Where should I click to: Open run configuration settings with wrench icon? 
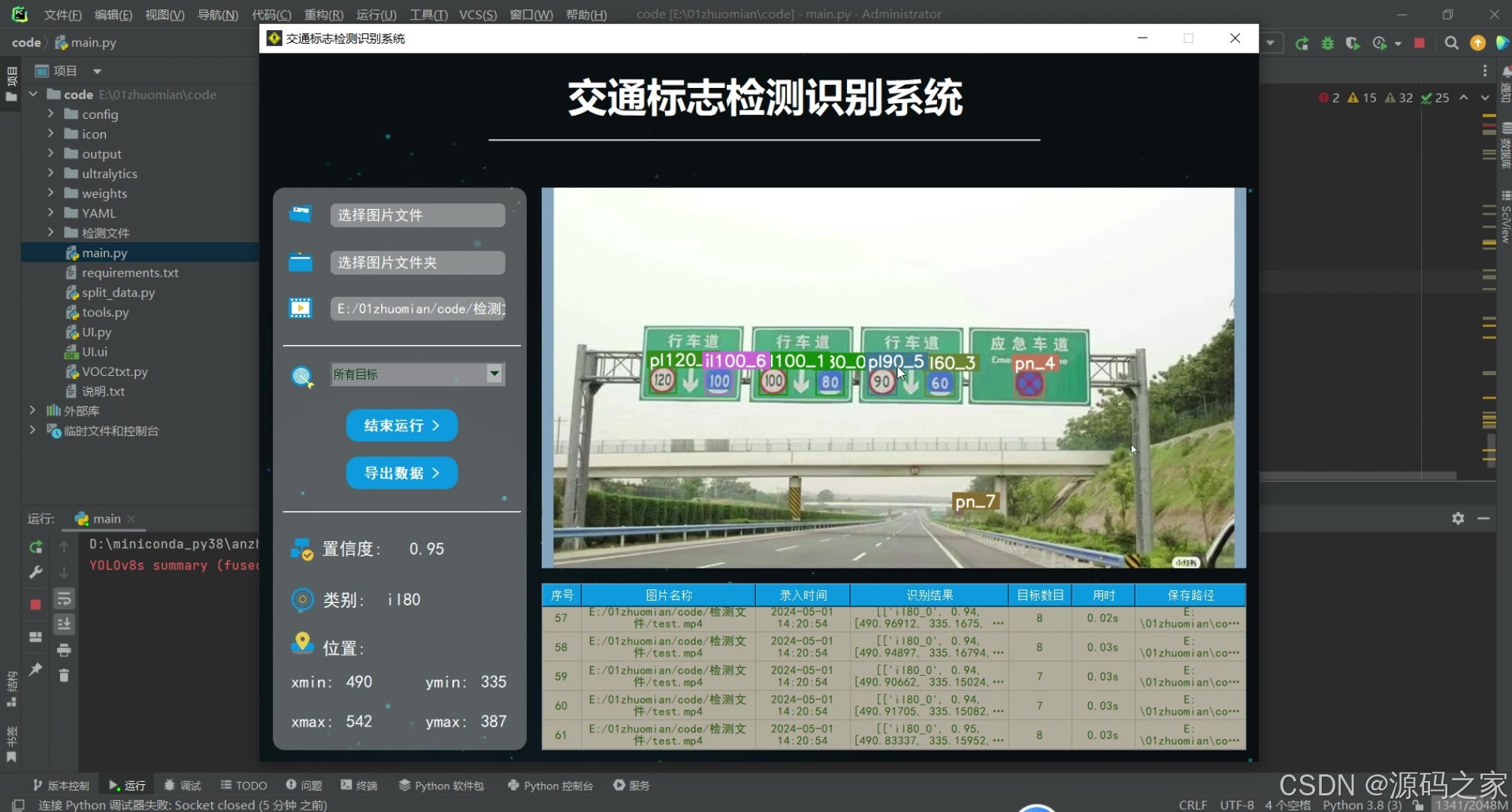[x=35, y=572]
